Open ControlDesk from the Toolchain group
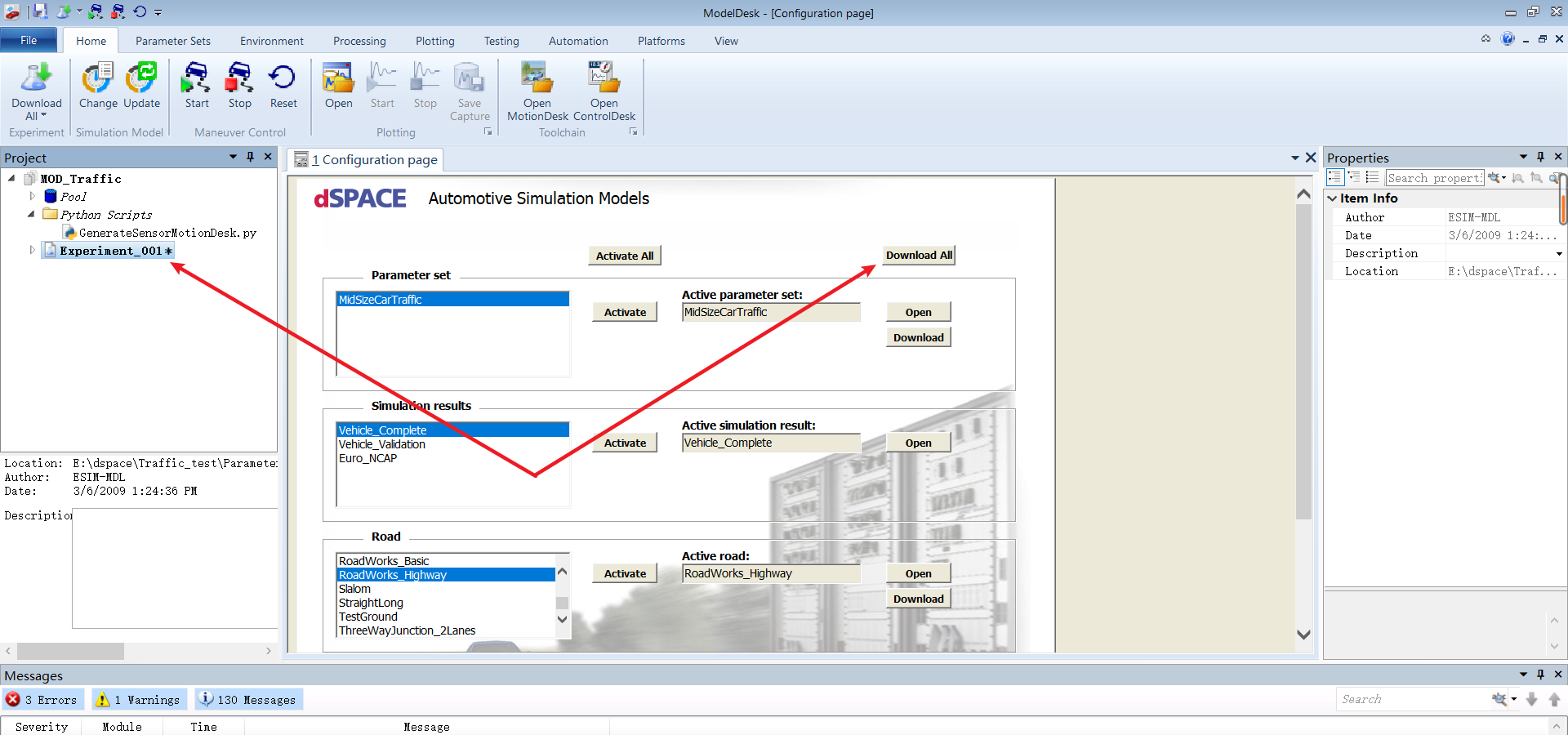 tap(604, 91)
